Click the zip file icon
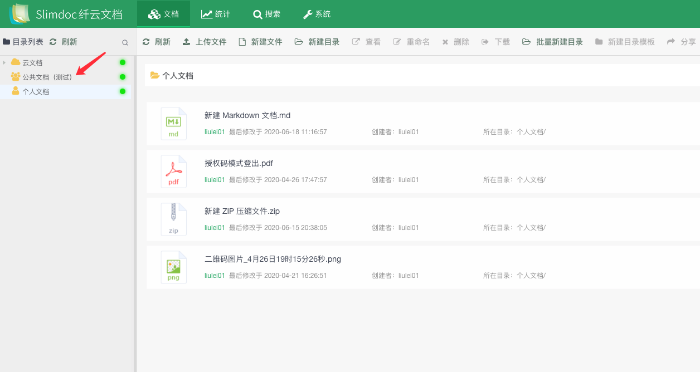Screen dimensions: 700x372 (174, 219)
